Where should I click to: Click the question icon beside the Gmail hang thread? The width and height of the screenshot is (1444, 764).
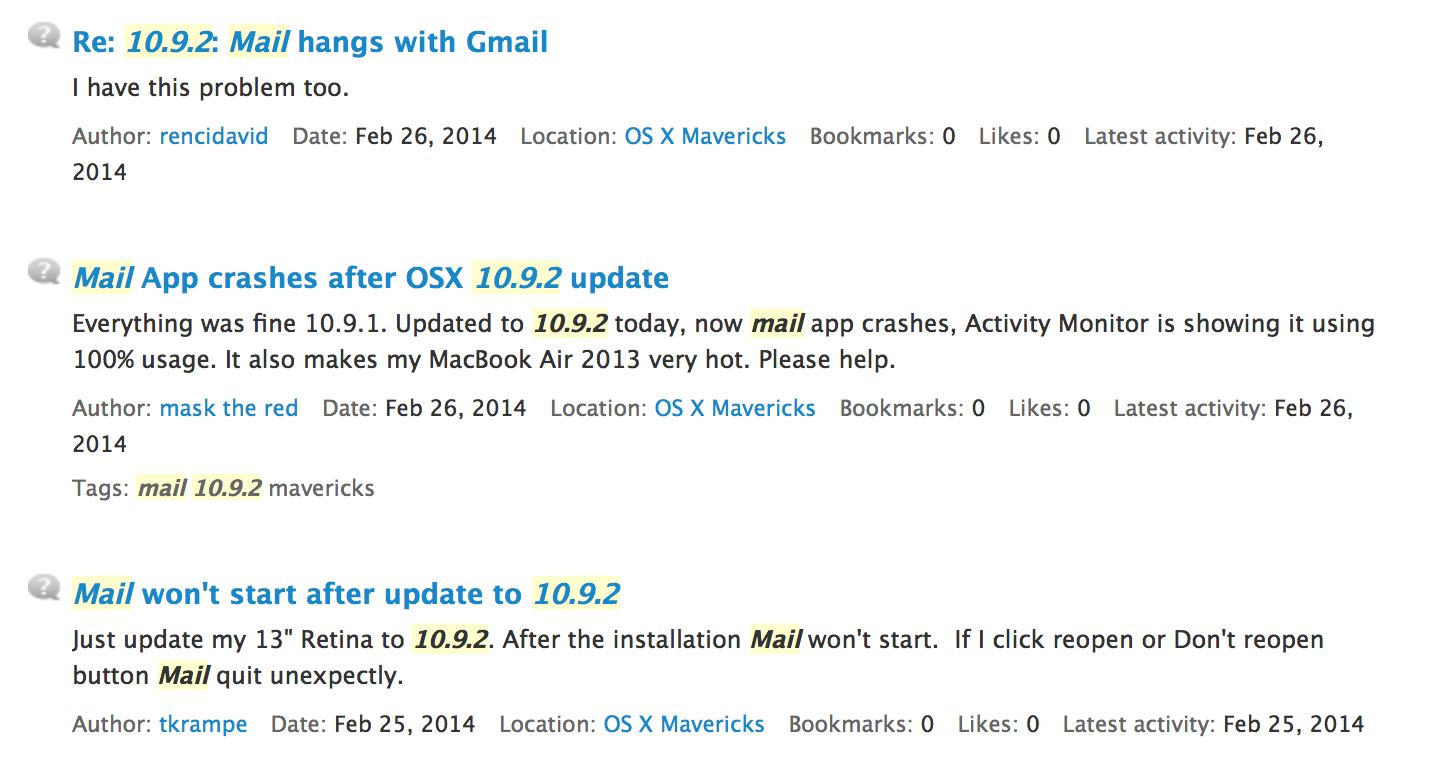44,37
